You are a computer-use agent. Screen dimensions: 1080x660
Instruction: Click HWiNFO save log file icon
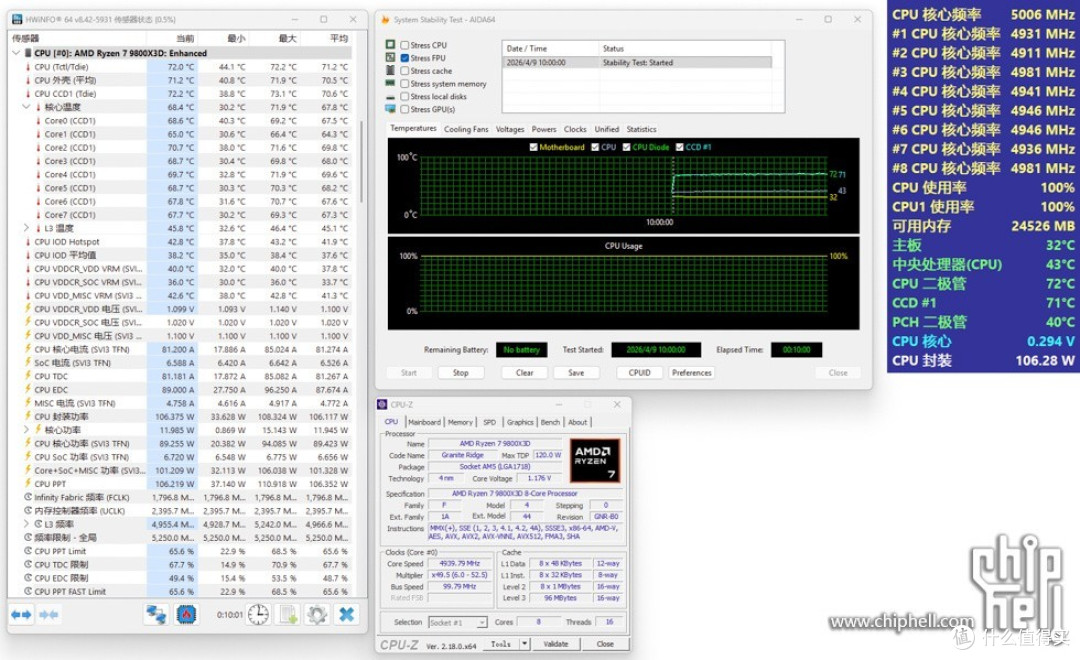(288, 614)
